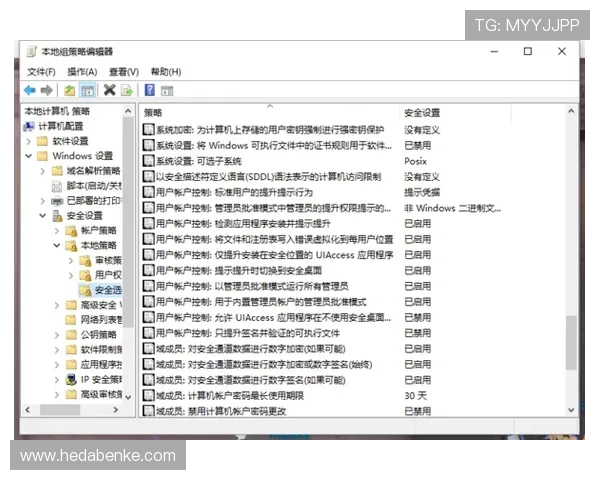This screenshot has height=480, width=600.
Task: Click tree pane vertical scroll-up arrow
Action: (128, 111)
